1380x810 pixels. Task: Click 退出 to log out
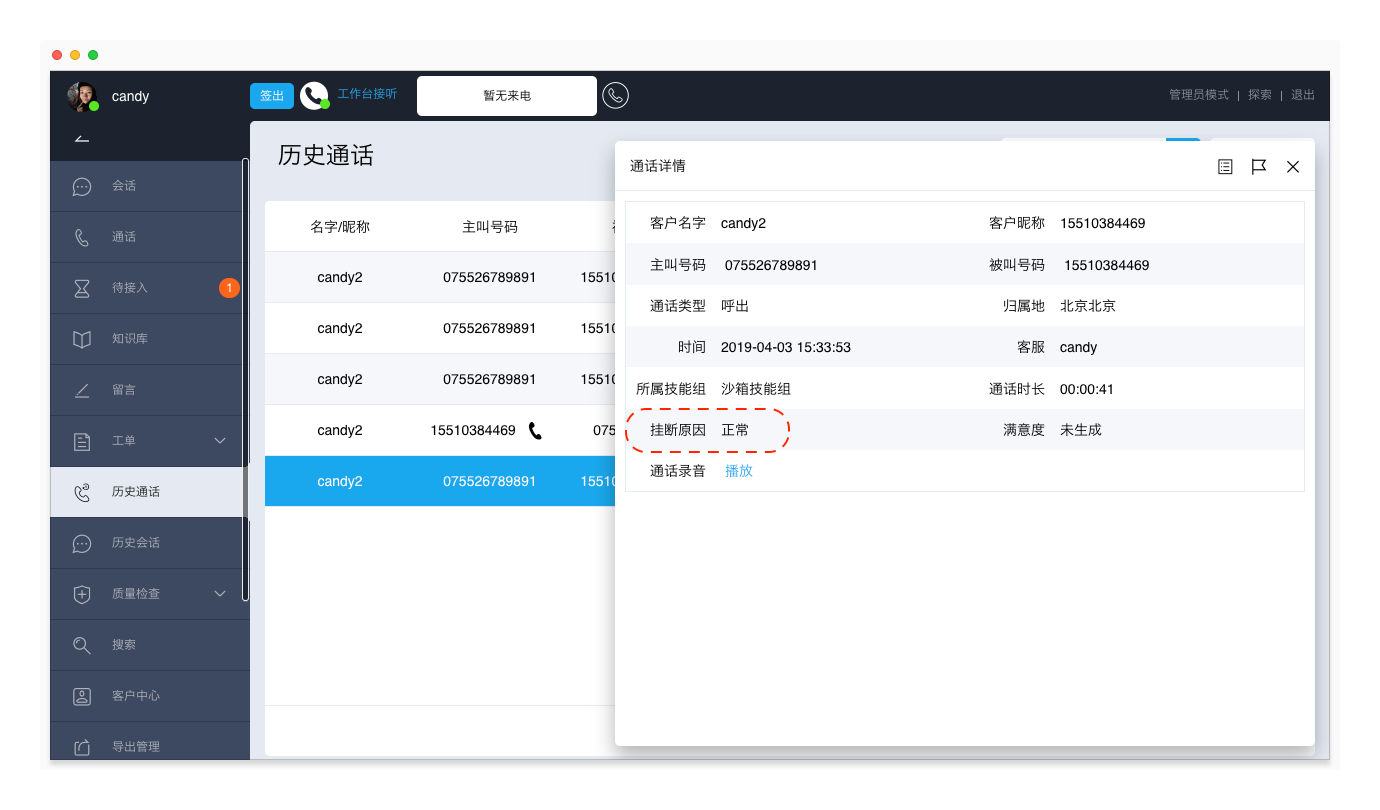[x=1302, y=95]
